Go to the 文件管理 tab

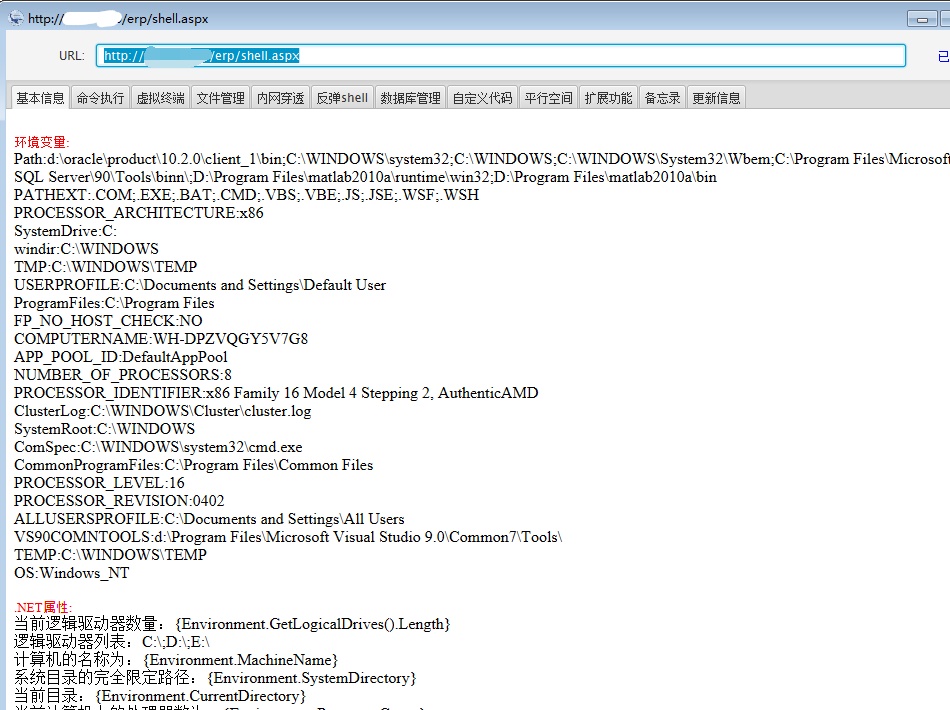pos(220,98)
